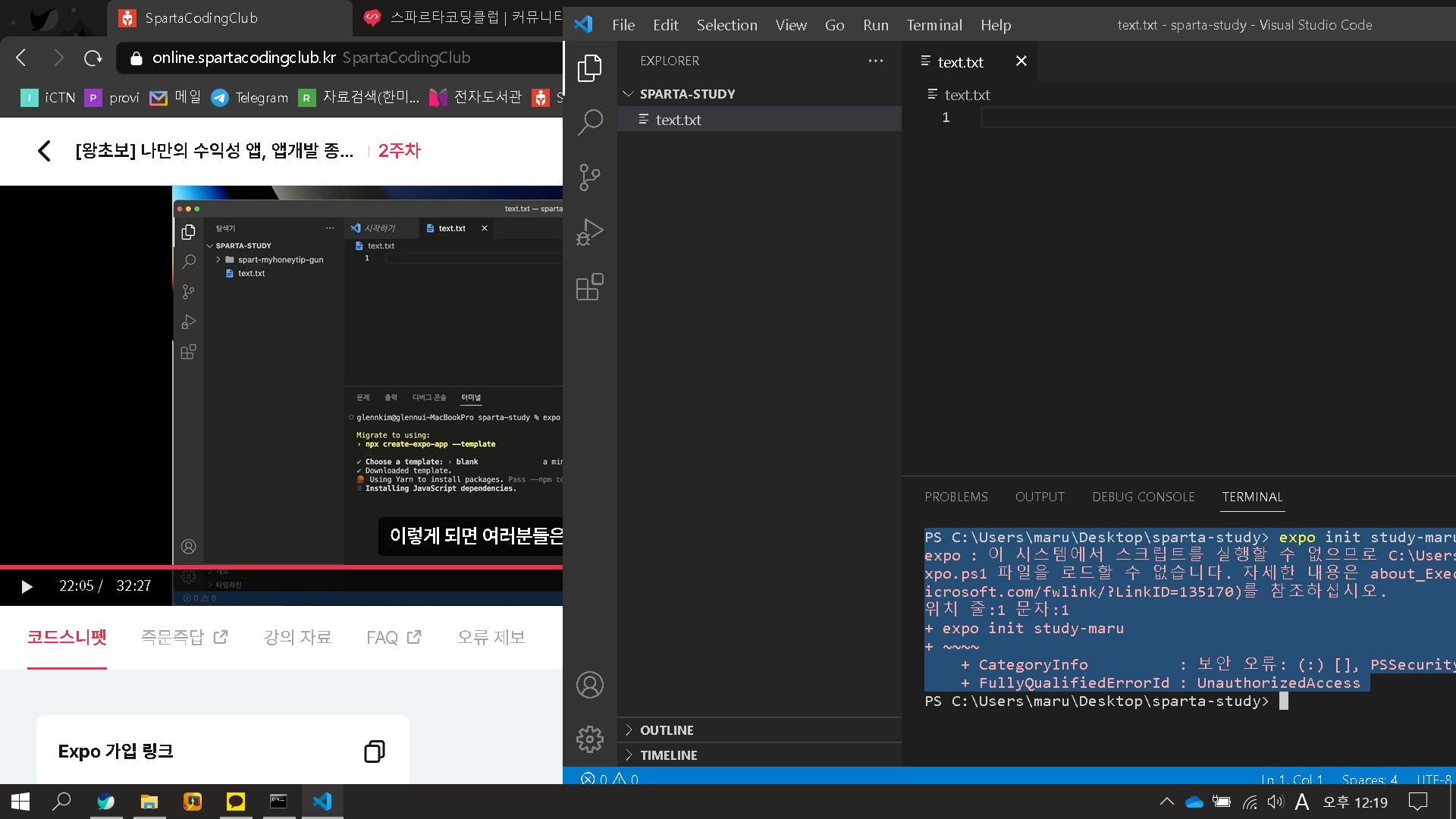The image size is (1456, 819).
Task: Open the Go menu
Action: point(835,25)
